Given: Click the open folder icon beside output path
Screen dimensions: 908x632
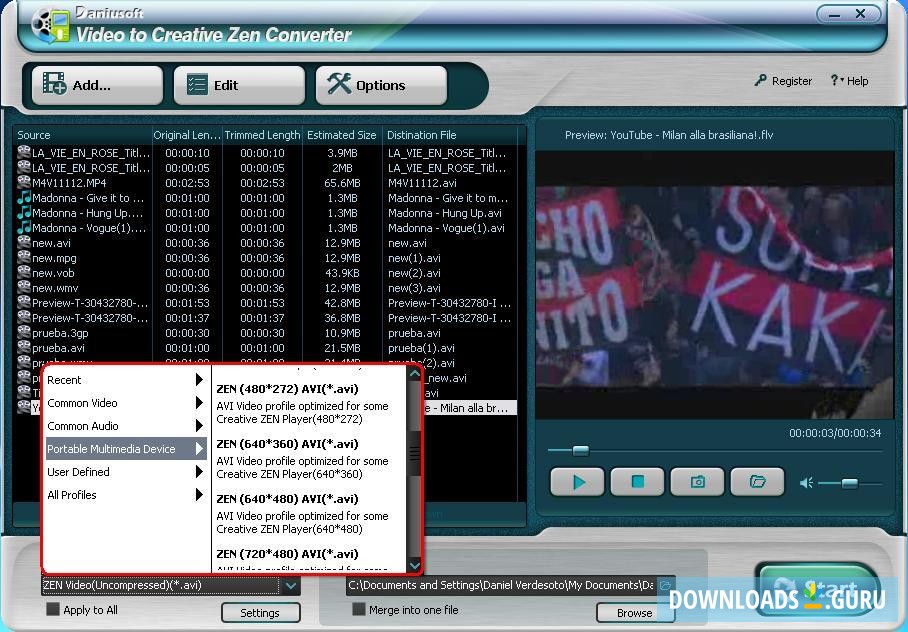Looking at the screenshot, I should (x=665, y=586).
